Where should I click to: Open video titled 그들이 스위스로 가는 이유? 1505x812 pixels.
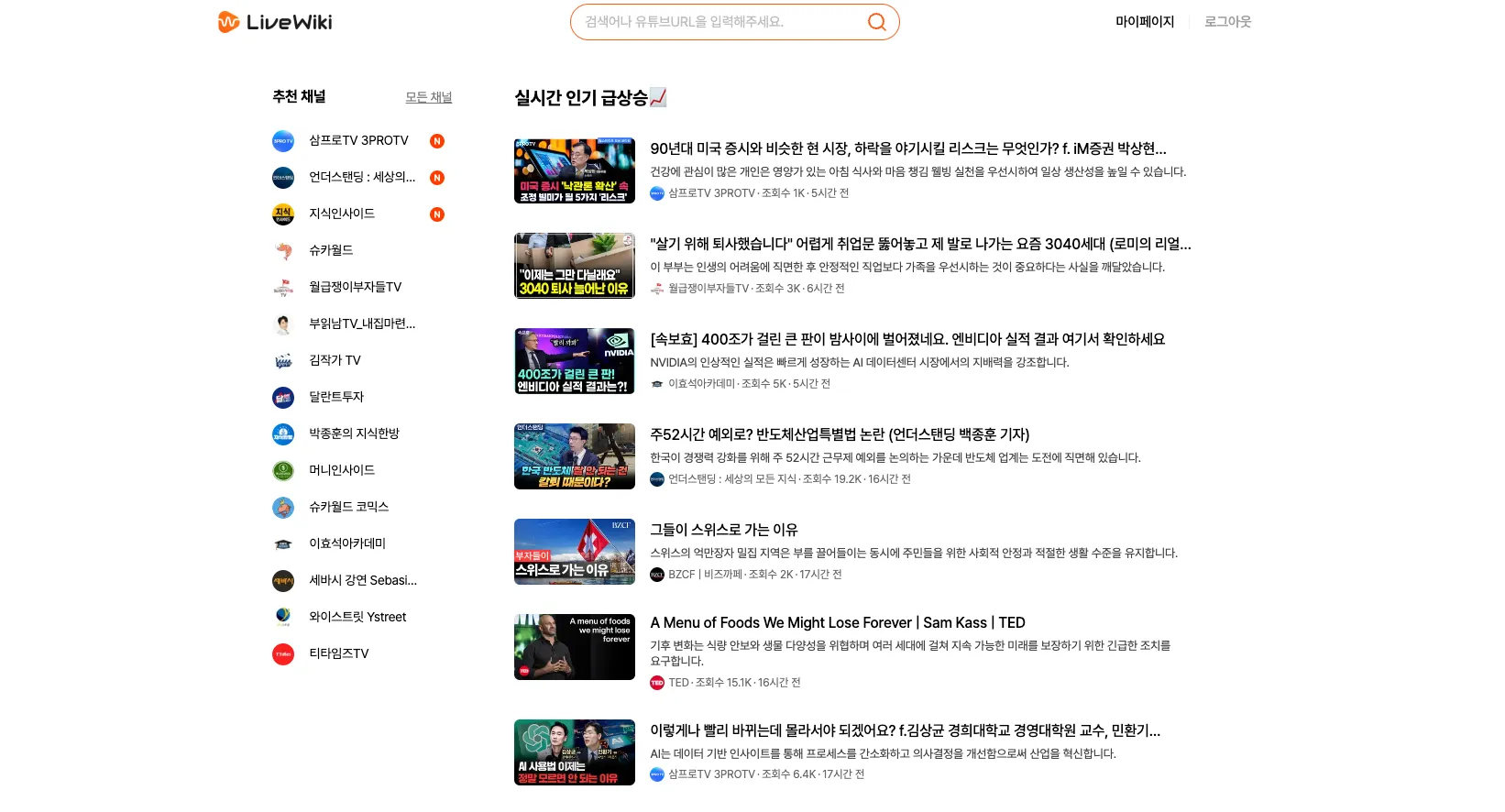coord(723,530)
